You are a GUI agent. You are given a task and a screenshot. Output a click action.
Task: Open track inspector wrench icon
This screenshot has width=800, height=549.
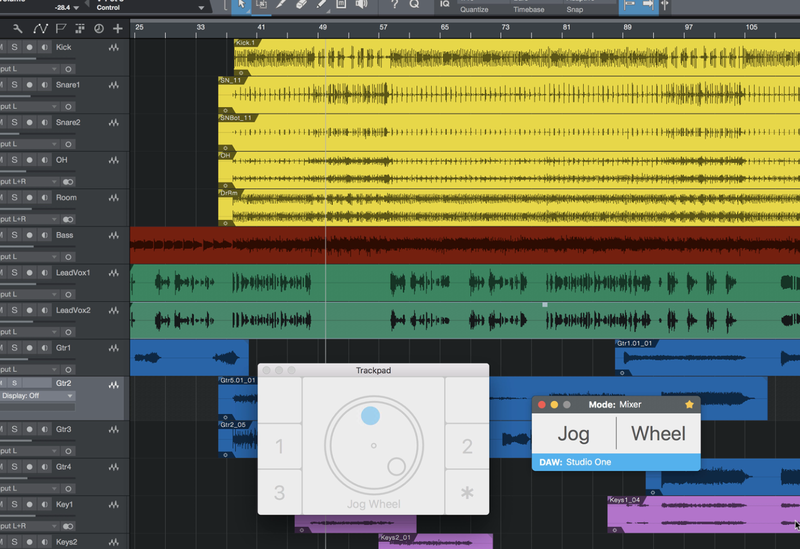click(17, 29)
